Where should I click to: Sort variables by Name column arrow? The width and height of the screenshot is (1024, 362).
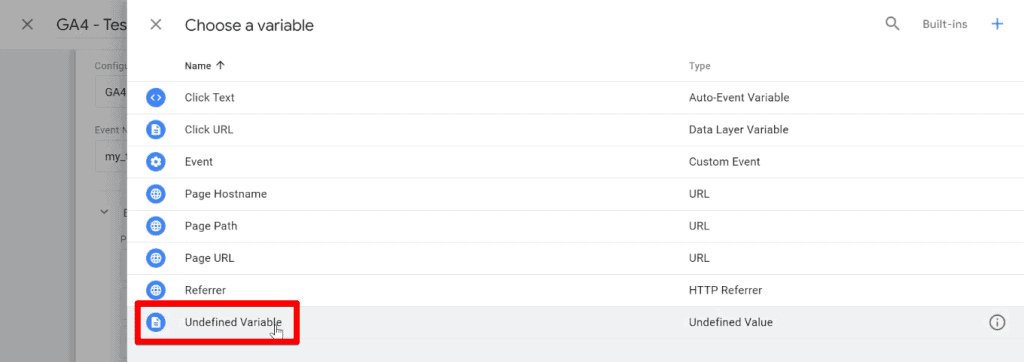(220, 65)
